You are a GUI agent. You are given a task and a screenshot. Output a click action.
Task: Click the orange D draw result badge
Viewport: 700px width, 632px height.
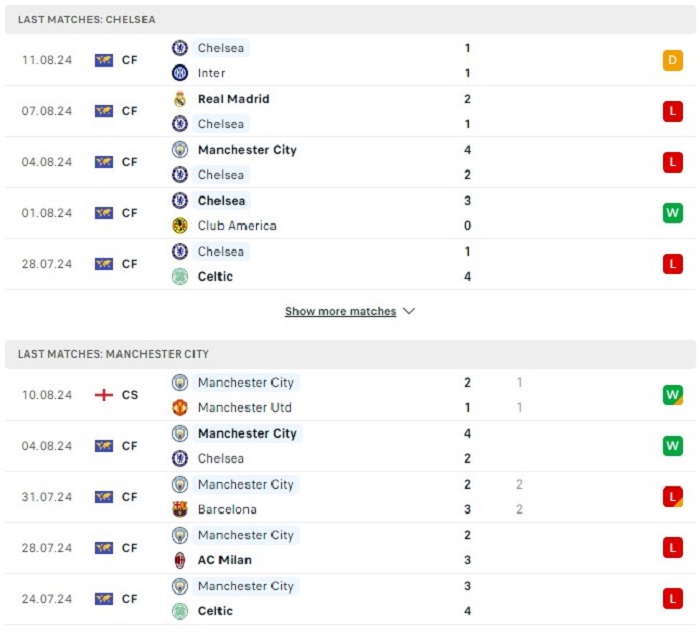[672, 60]
